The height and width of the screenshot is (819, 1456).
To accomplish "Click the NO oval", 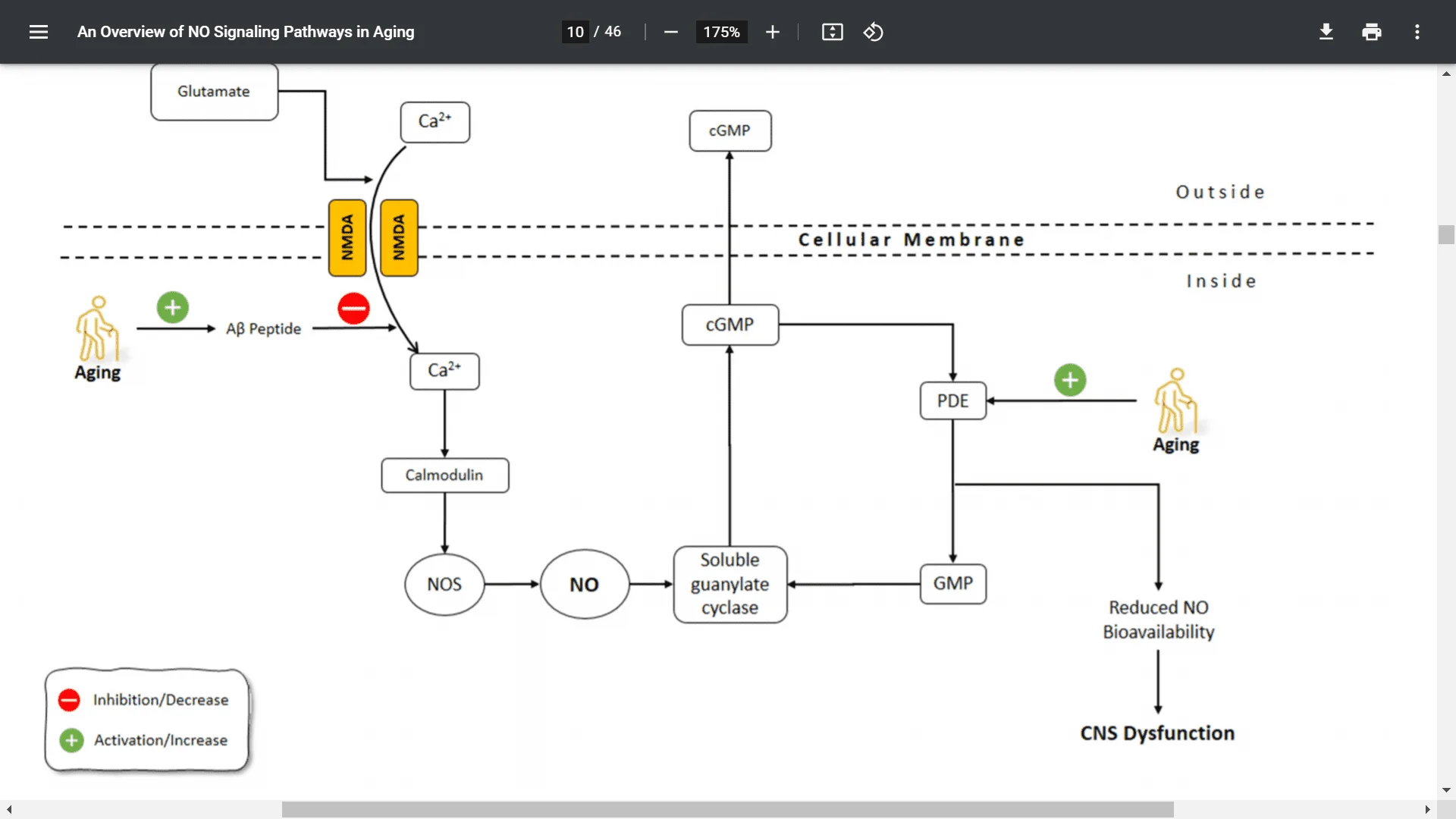I will coord(584,584).
